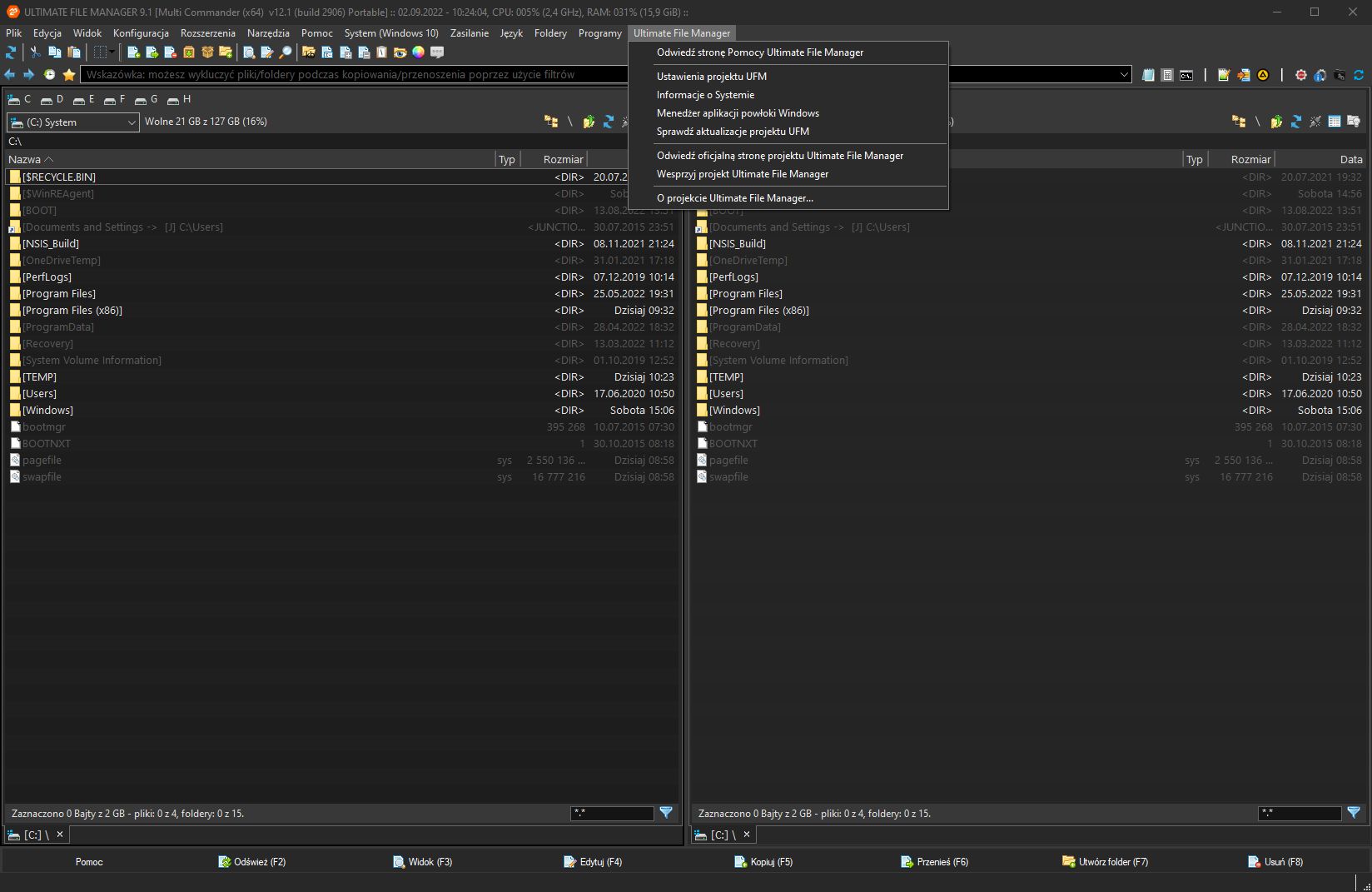Click the blue forward arrow navigation icon
Image resolution: width=1372 pixels, height=892 pixels.
pyautogui.click(x=28, y=74)
